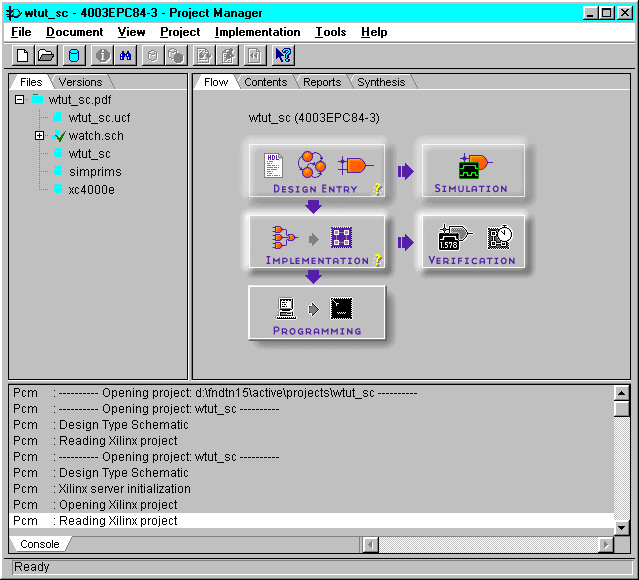Launch the state machine editor icon
This screenshot has width=639, height=580.
(312, 164)
